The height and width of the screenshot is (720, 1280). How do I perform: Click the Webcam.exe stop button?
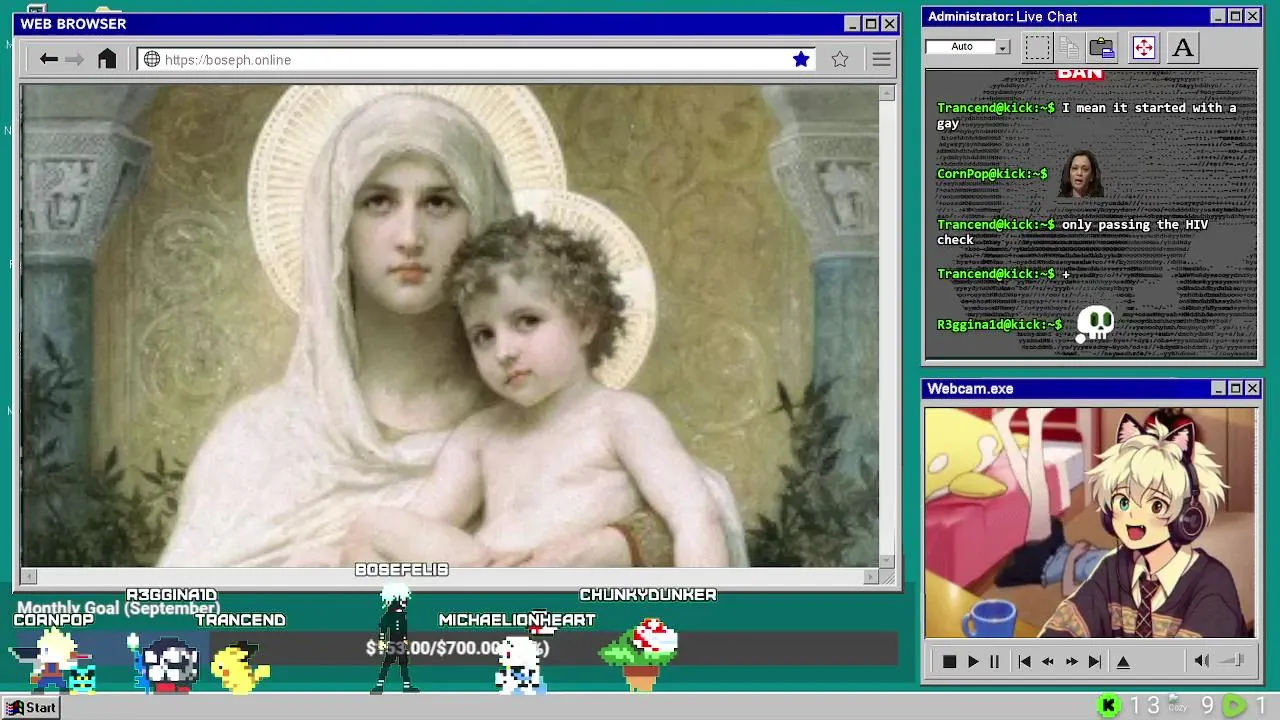(x=949, y=661)
